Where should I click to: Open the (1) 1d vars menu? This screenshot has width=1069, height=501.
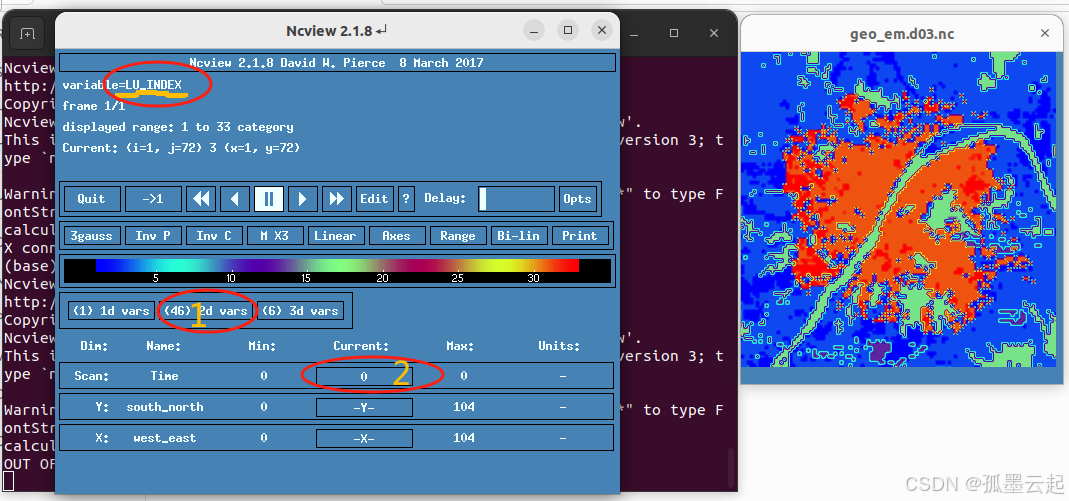(x=111, y=311)
